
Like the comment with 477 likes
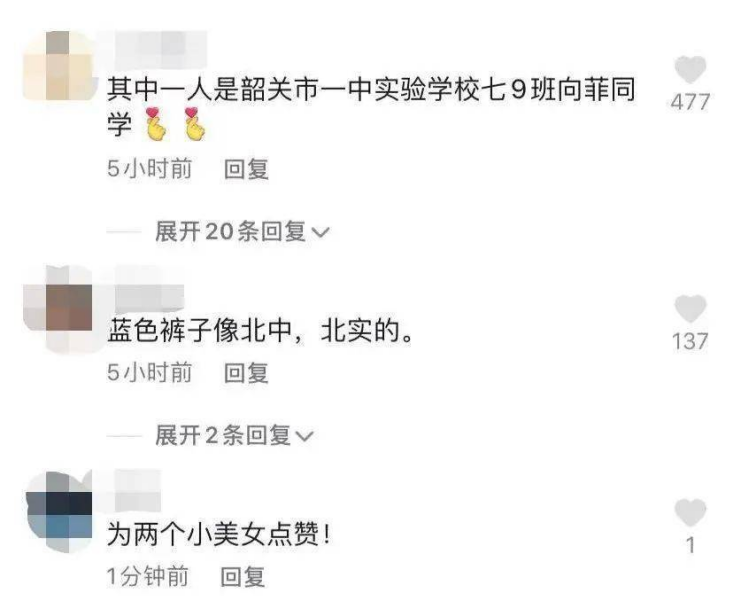pos(690,69)
